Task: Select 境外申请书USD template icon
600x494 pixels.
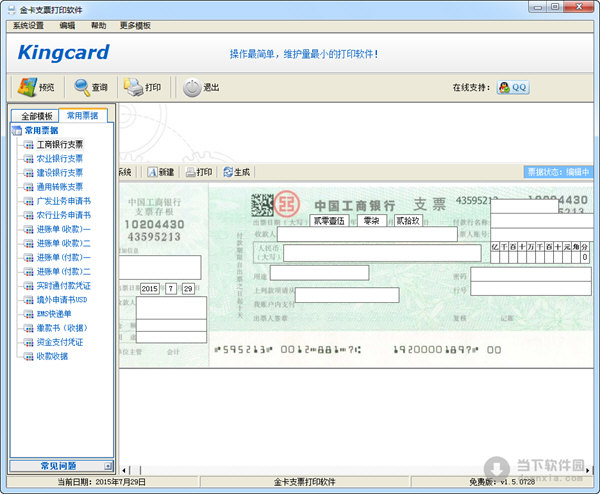Action: pyautogui.click(x=28, y=300)
